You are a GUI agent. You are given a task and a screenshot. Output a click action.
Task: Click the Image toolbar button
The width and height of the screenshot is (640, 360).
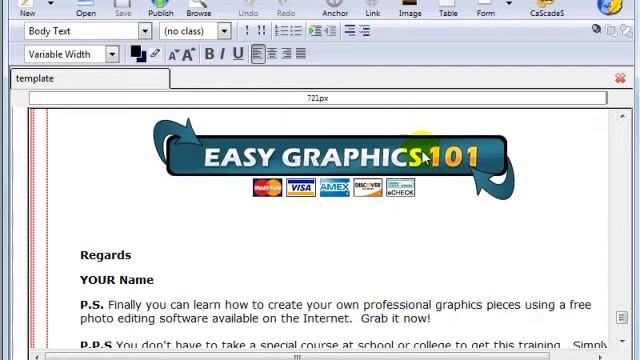coord(410,8)
